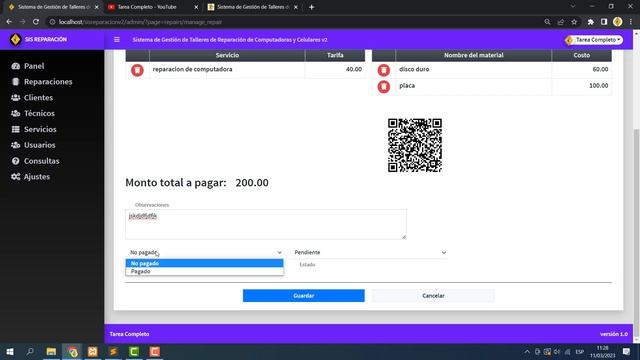Open the browser side panel icon
The width and height of the screenshot is (640, 360).
[604, 22]
